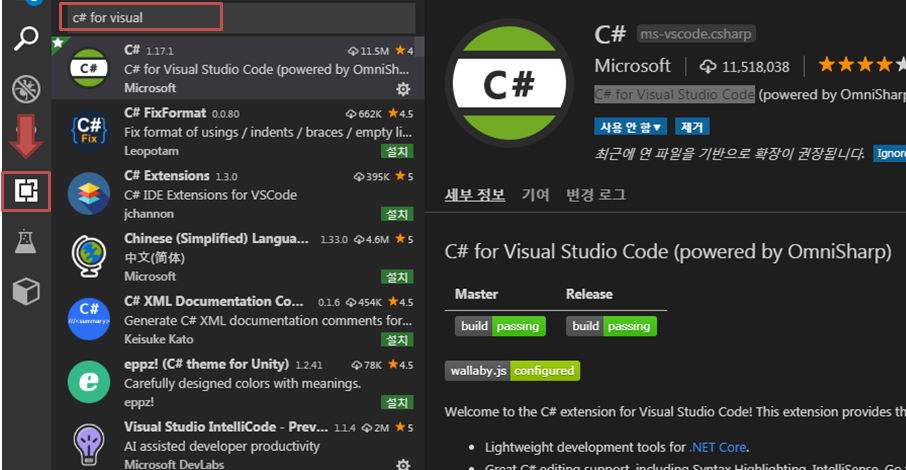The width and height of the screenshot is (906, 470).
Task: Click the Release build passing badge
Action: (611, 326)
